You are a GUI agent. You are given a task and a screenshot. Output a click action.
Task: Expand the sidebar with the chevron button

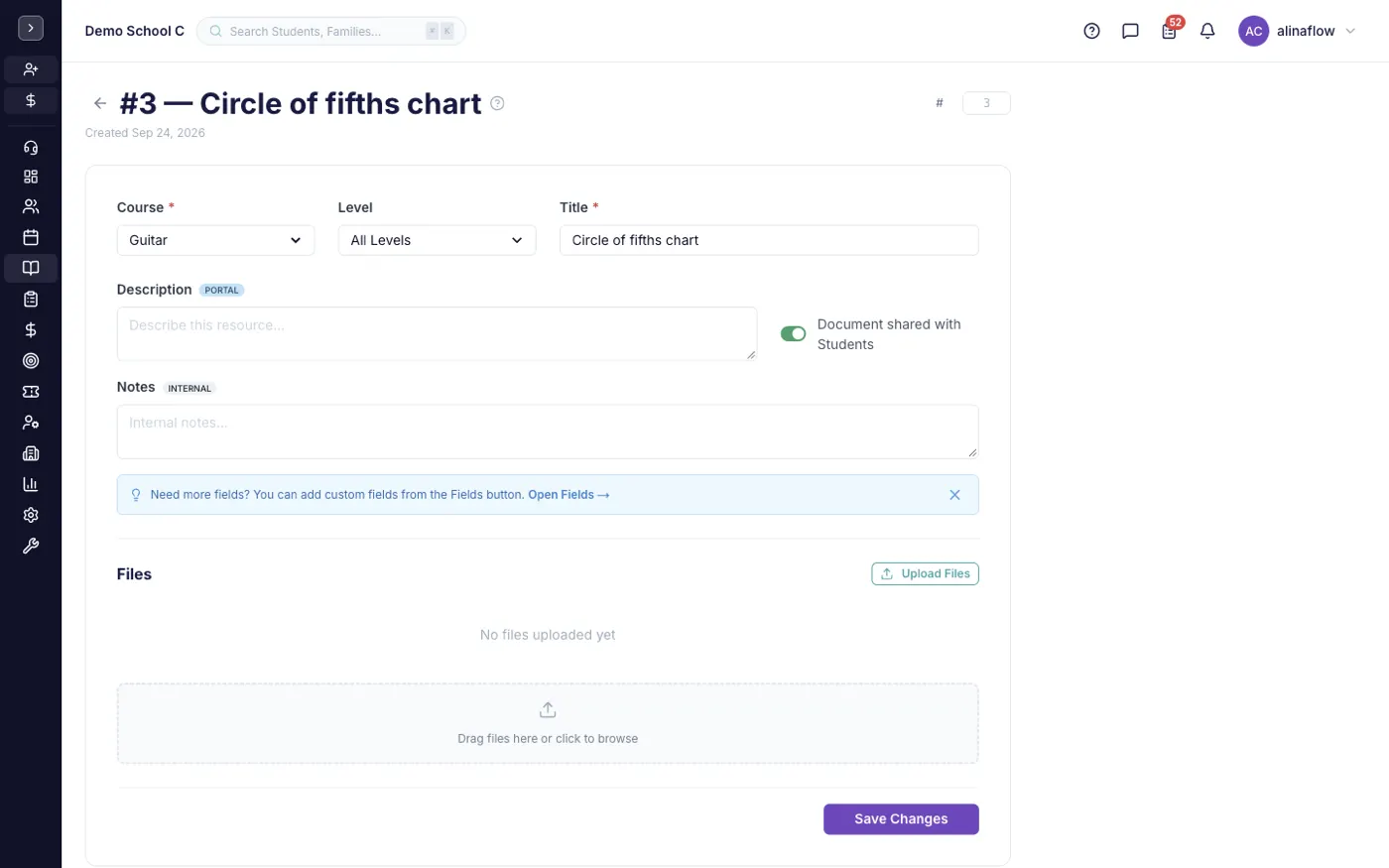[x=31, y=29]
